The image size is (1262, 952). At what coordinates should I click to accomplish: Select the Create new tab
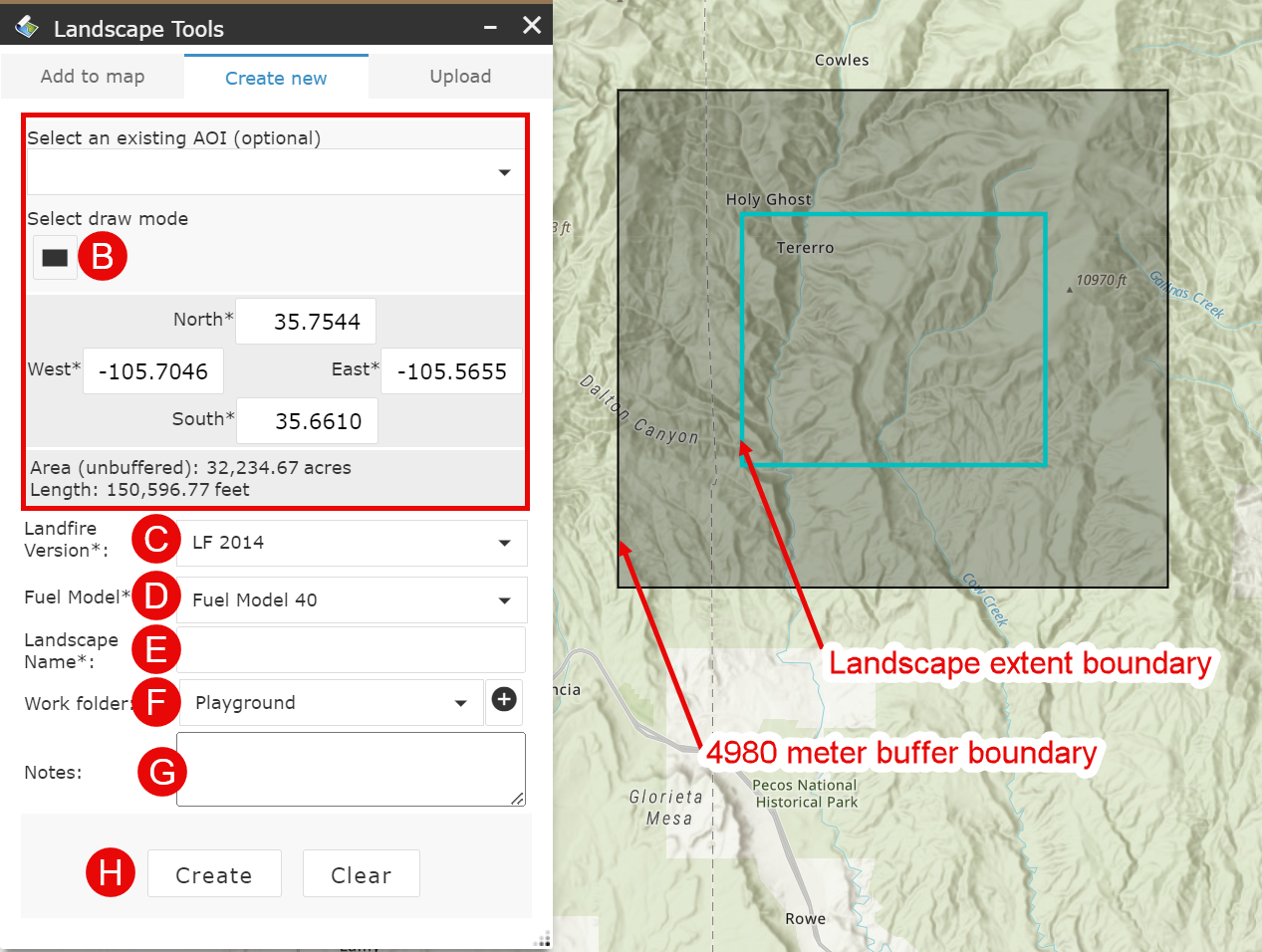click(276, 76)
